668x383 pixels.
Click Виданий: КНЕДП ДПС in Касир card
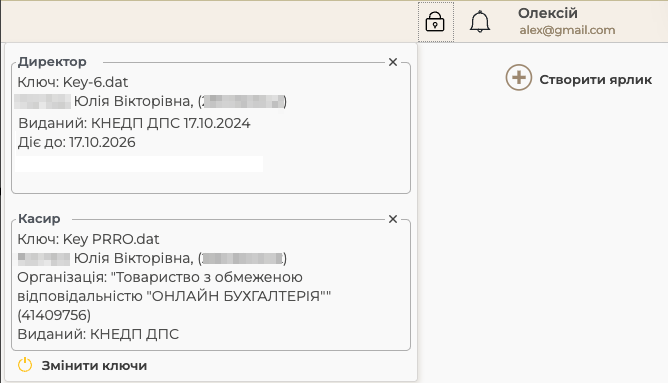coord(98,334)
